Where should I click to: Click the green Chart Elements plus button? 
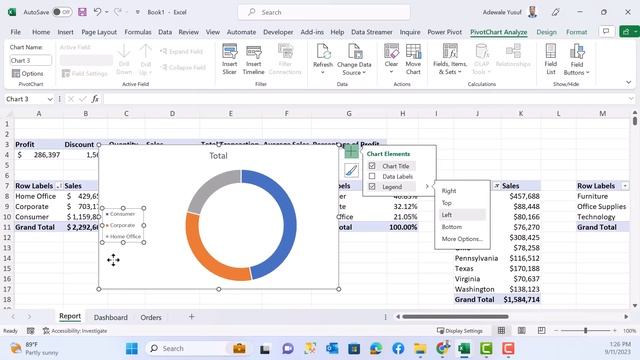pos(351,152)
